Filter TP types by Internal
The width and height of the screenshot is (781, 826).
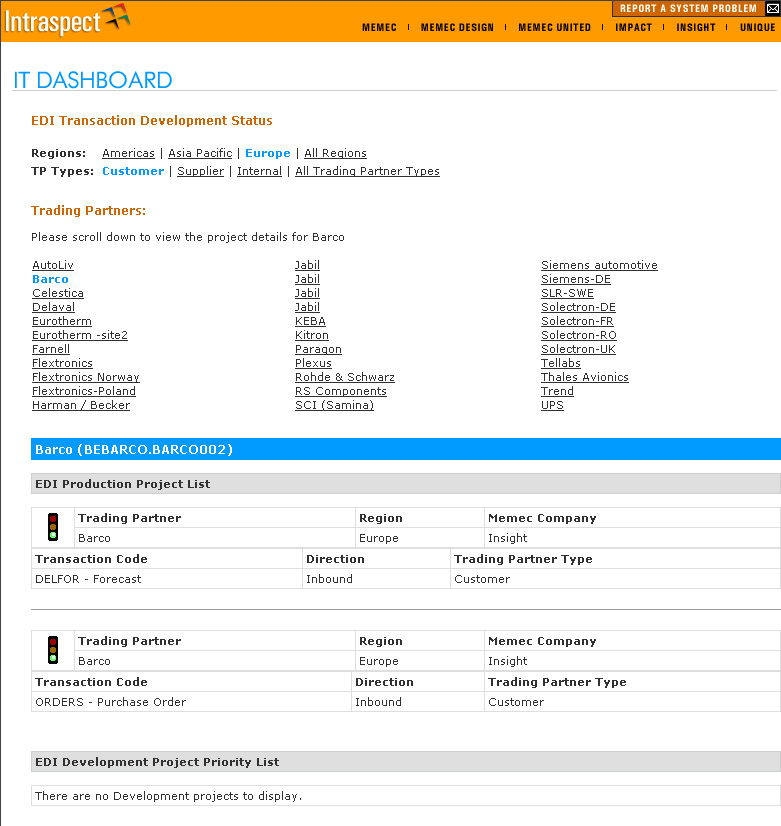(x=259, y=171)
